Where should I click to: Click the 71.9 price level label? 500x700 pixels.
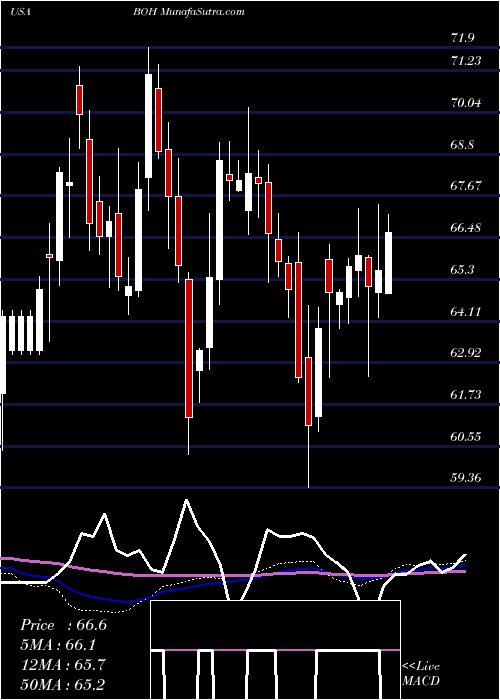point(462,38)
